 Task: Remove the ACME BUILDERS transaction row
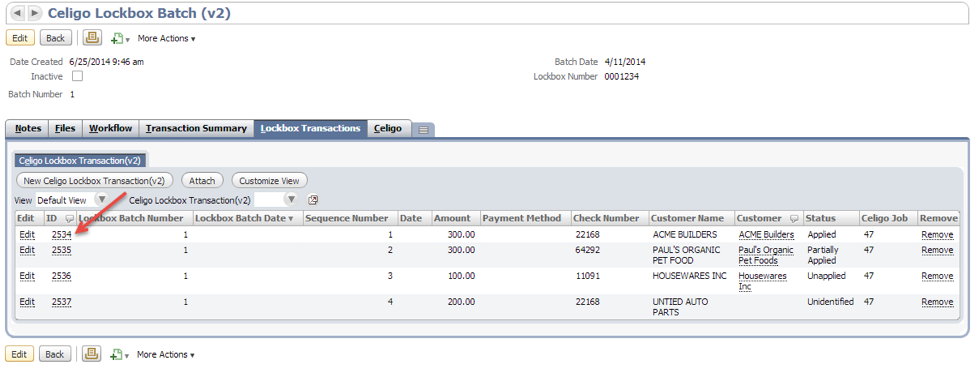point(937,235)
